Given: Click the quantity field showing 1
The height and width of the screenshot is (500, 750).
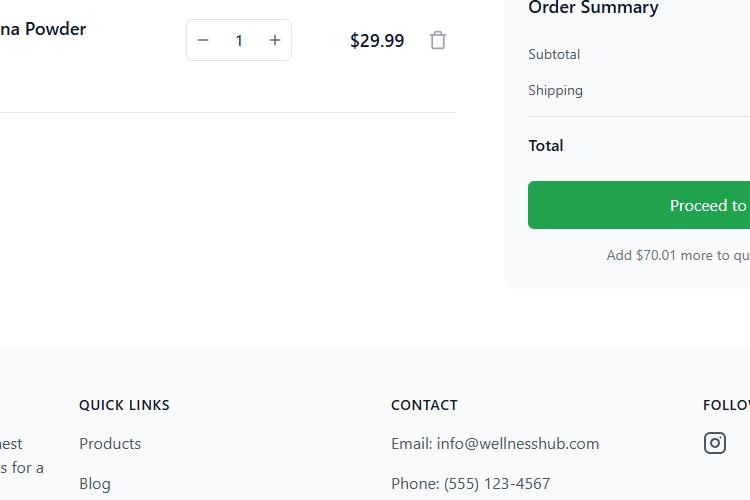Looking at the screenshot, I should click(239, 41).
